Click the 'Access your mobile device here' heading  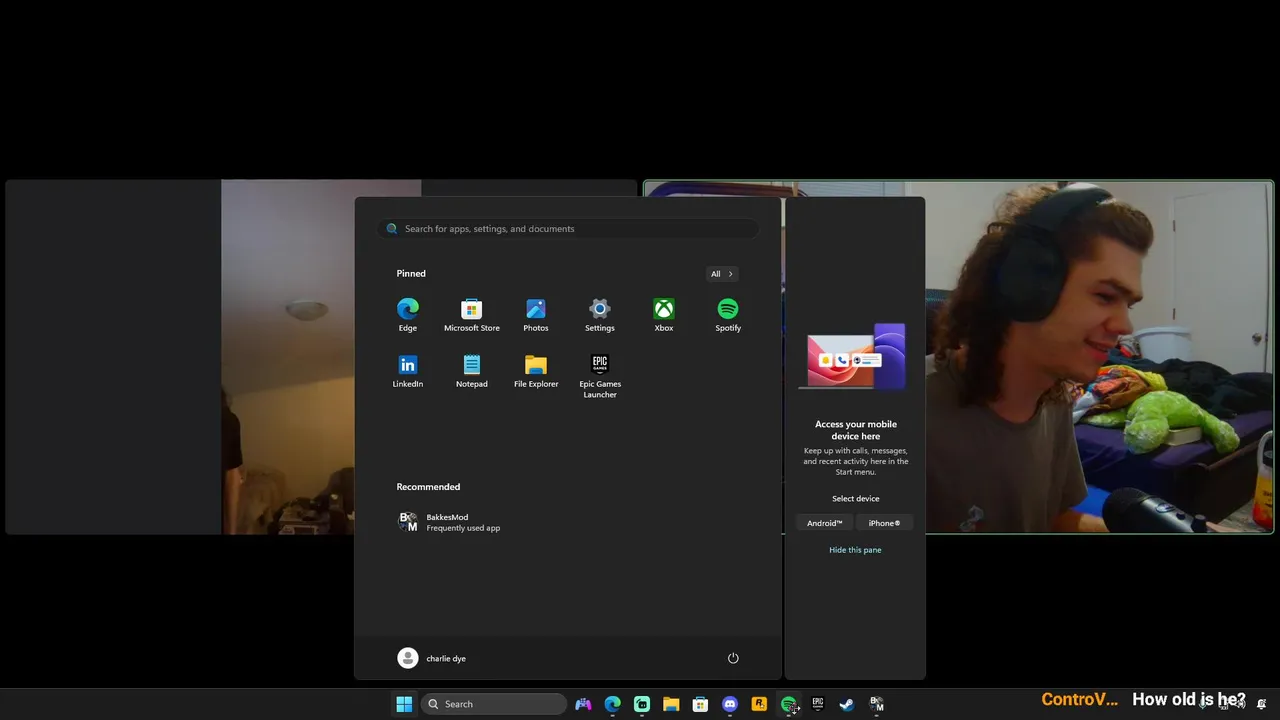[856, 430]
